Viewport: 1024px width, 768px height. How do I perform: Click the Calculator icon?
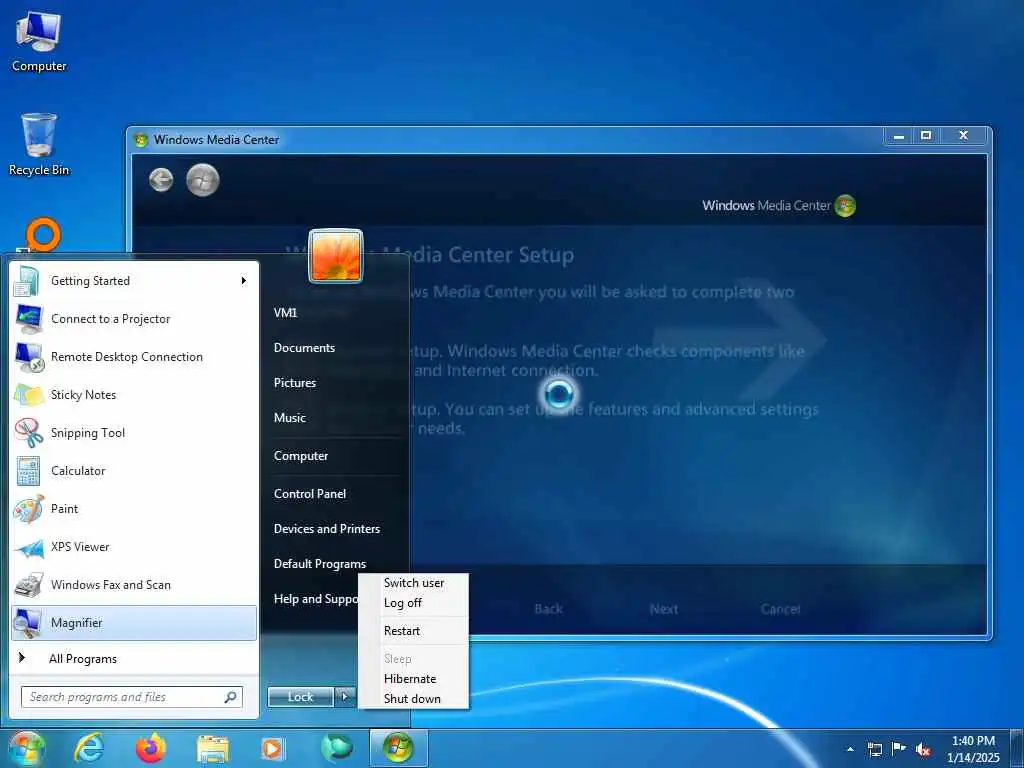click(28, 471)
